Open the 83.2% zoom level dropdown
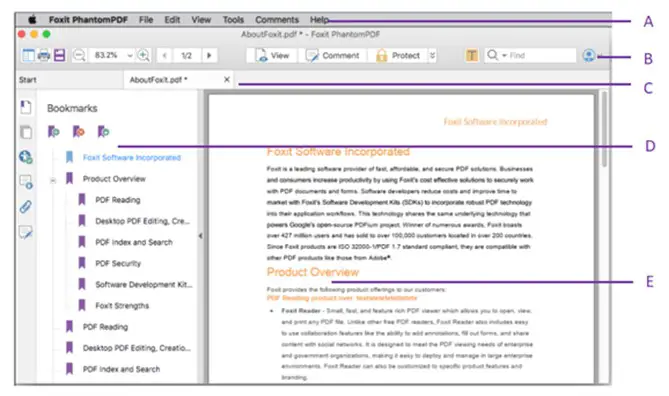The width and height of the screenshot is (669, 396). coord(130,56)
